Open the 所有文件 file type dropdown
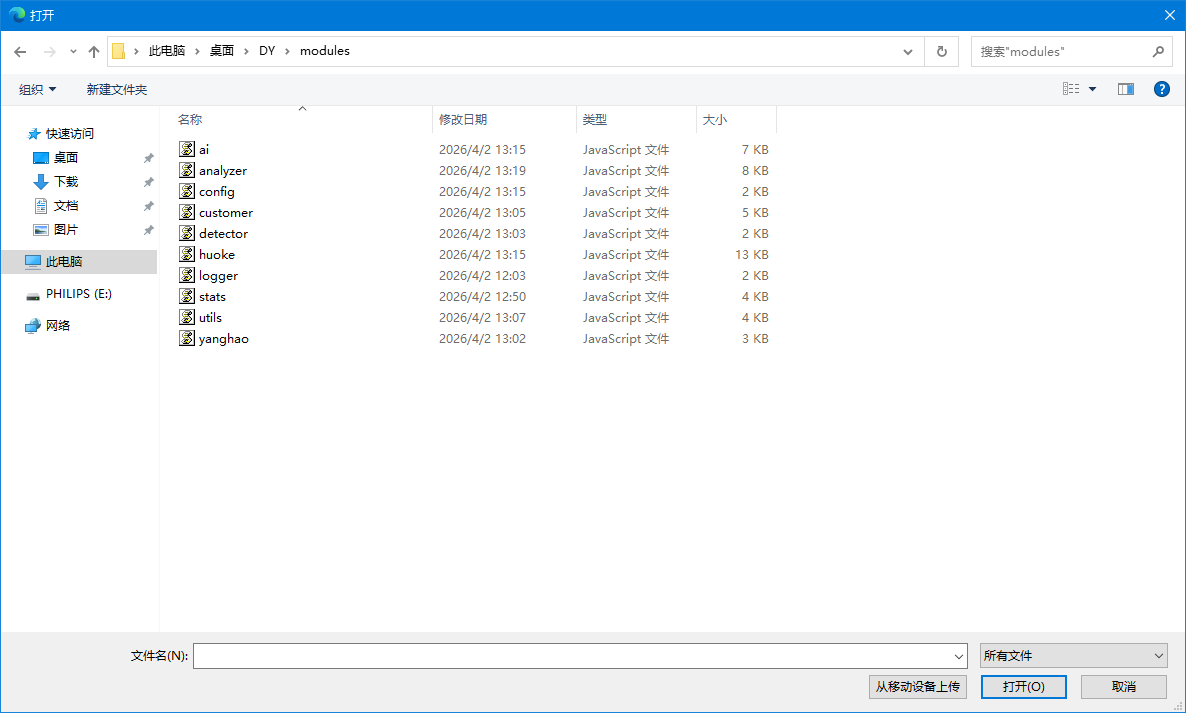The image size is (1186, 713). (1073, 656)
